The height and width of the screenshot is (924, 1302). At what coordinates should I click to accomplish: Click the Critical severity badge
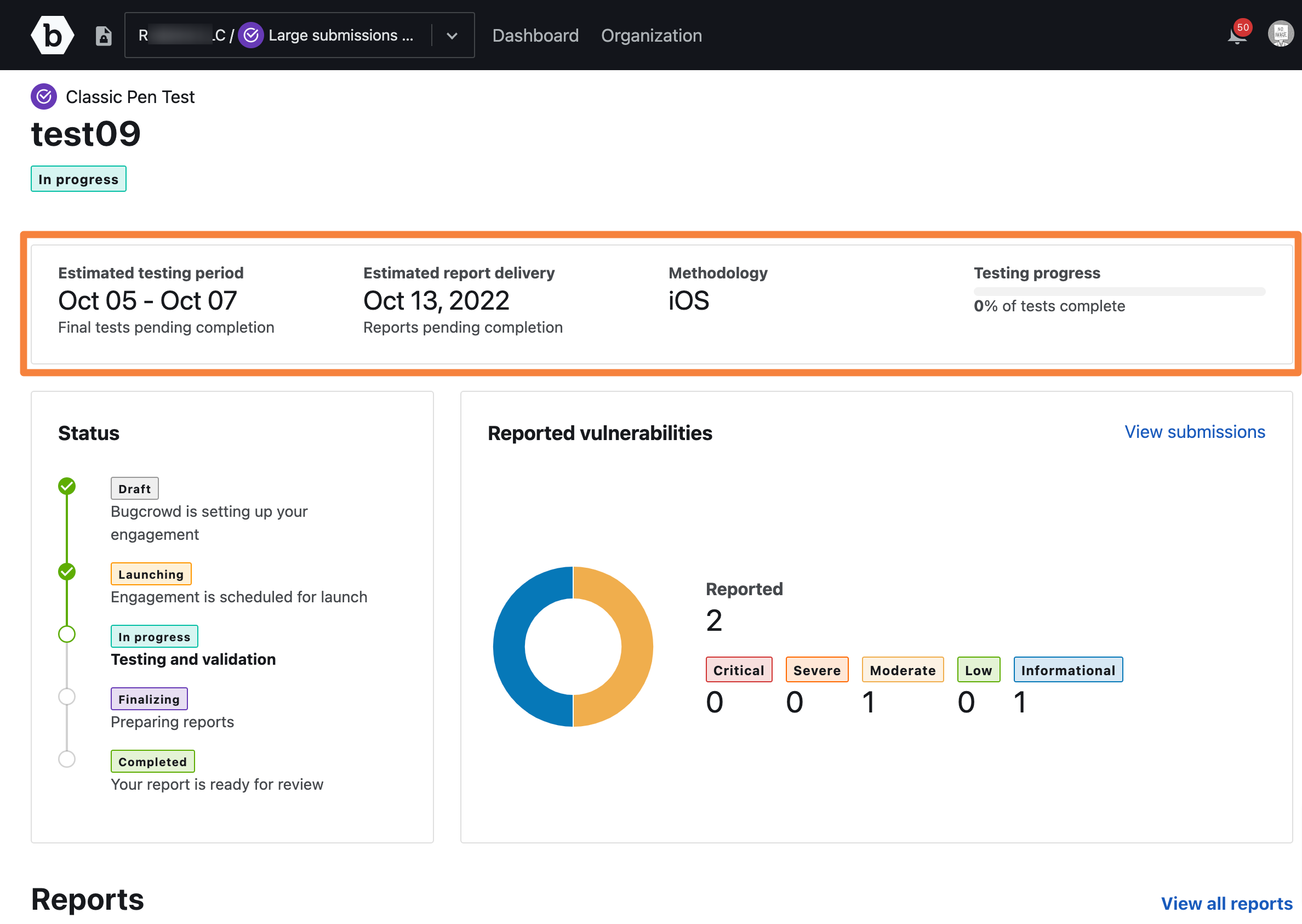pyautogui.click(x=739, y=670)
